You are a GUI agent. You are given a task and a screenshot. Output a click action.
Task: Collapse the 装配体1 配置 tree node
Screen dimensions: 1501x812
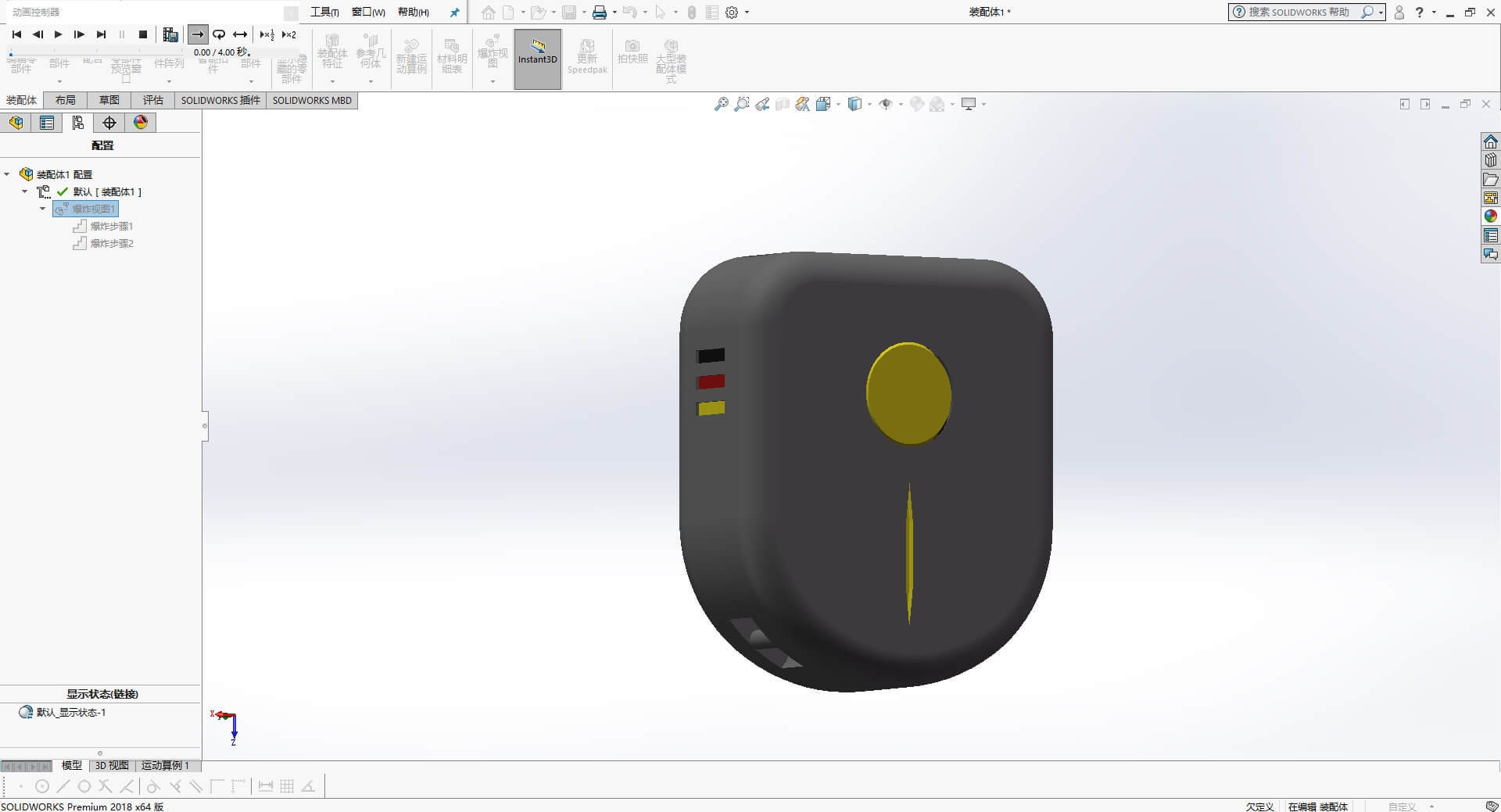pos(7,174)
